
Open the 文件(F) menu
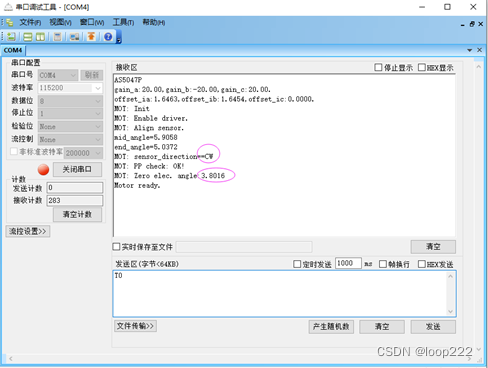pyautogui.click(x=30, y=22)
